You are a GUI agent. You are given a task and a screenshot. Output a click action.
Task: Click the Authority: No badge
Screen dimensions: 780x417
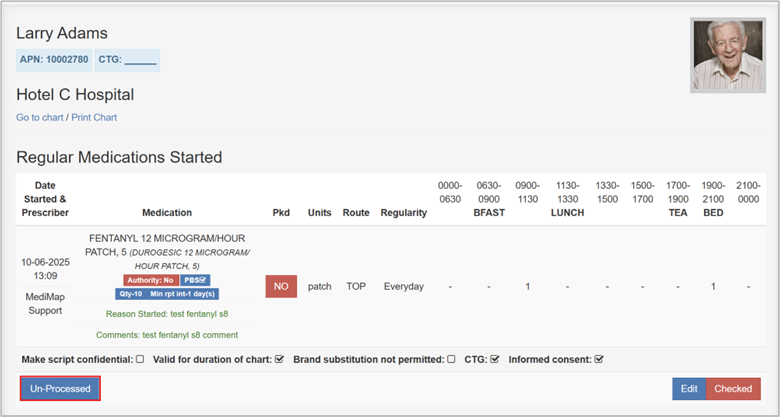tap(150, 280)
